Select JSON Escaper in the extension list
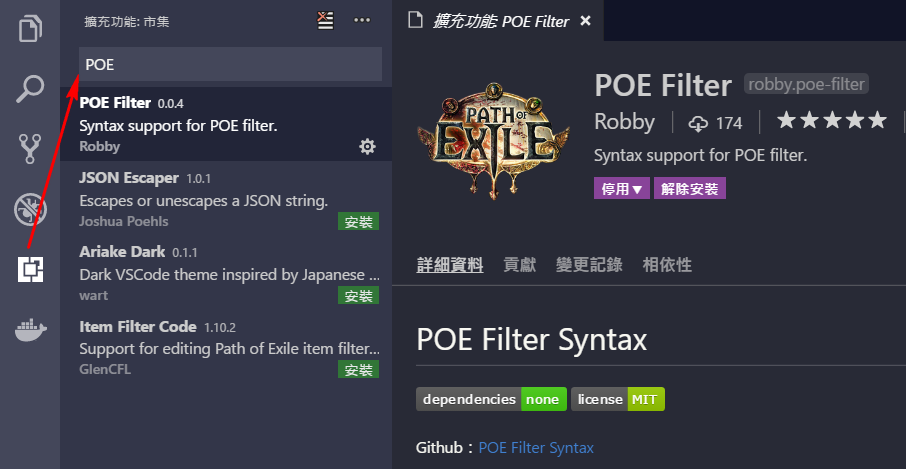This screenshot has width=906, height=469. tap(226, 199)
